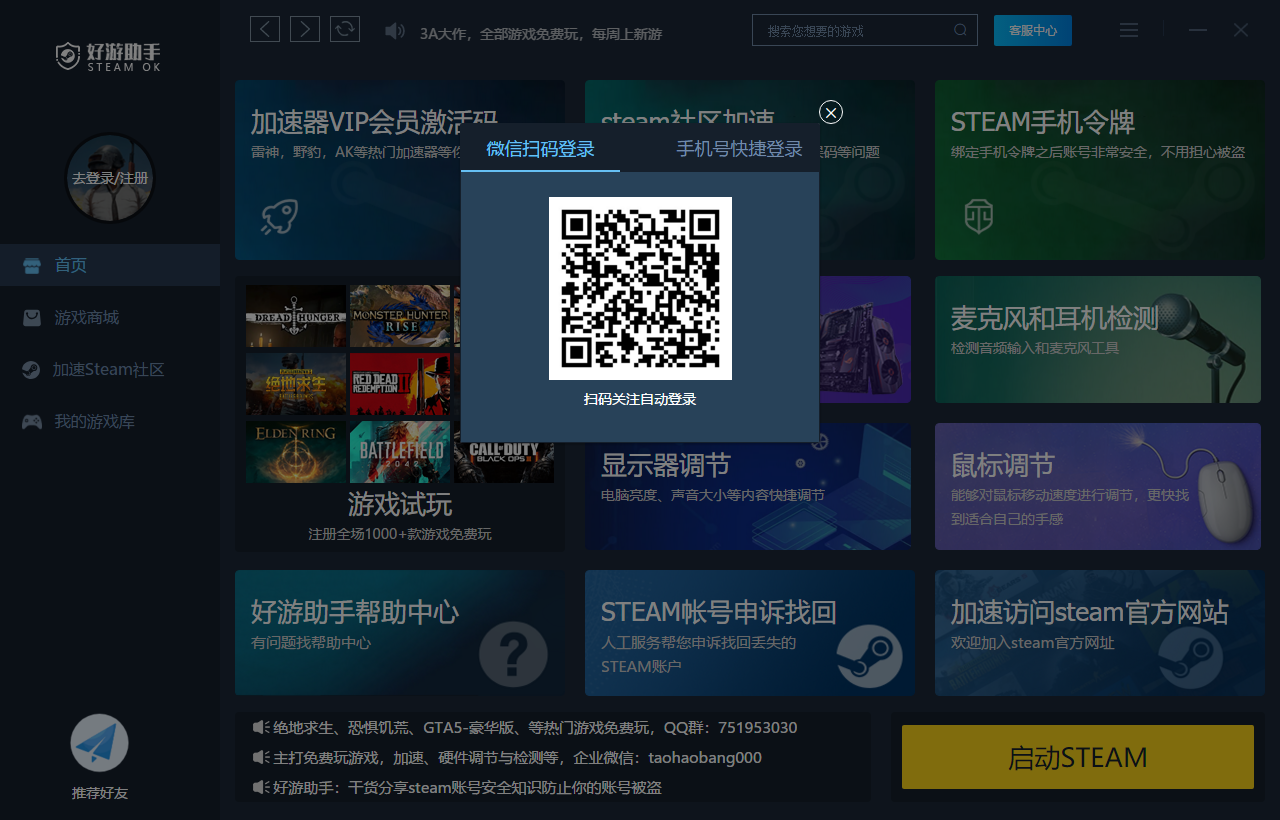Click the 启动STEAM button
Image resolution: width=1280 pixels, height=820 pixels.
[1078, 757]
